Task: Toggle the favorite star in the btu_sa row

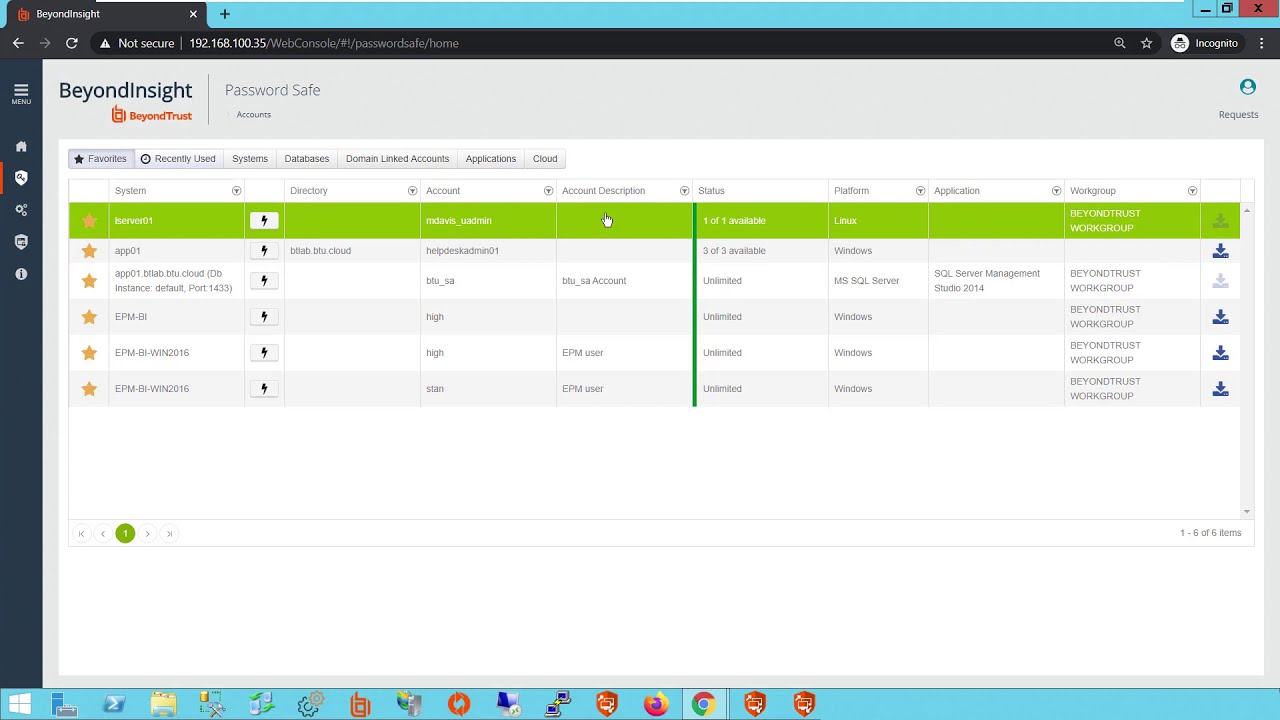Action: click(x=89, y=281)
